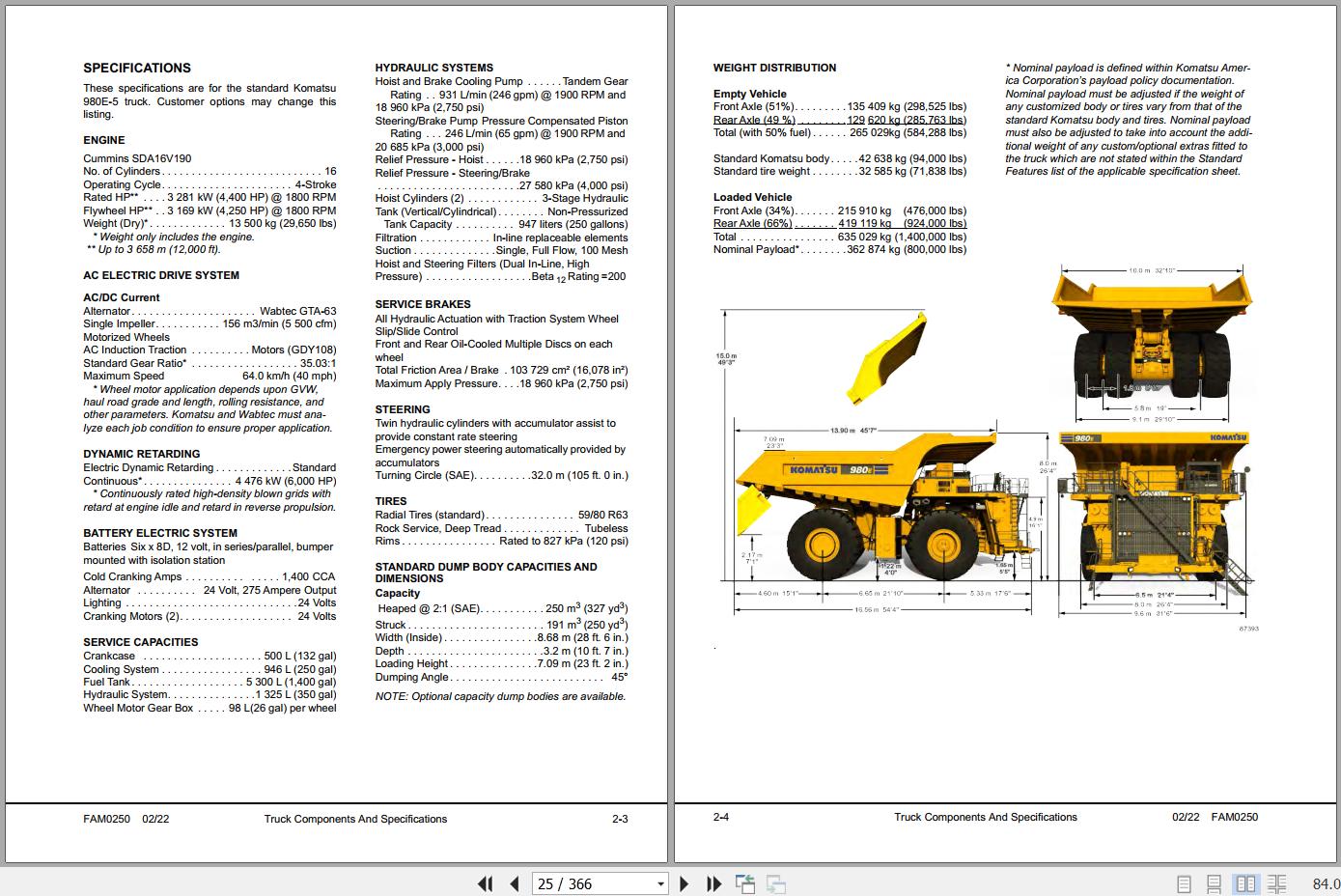This screenshot has width=1341, height=896.
Task: Click the Cummins SDA16V190 engine text
Action: pos(137,158)
